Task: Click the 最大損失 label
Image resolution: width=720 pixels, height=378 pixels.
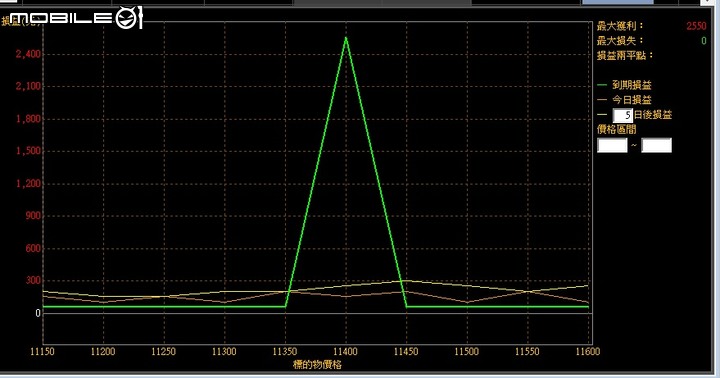Action: [620, 41]
